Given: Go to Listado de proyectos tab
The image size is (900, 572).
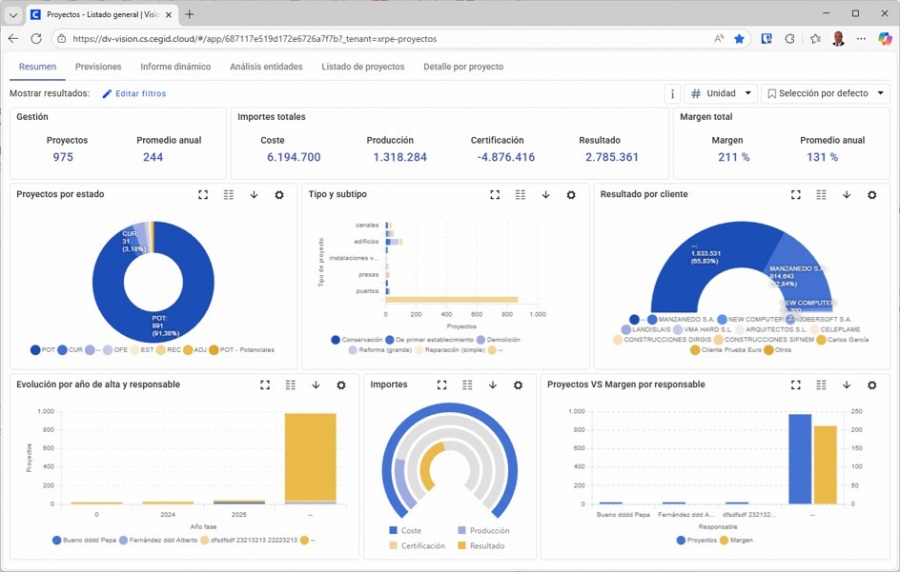Looking at the screenshot, I should coord(362,67).
